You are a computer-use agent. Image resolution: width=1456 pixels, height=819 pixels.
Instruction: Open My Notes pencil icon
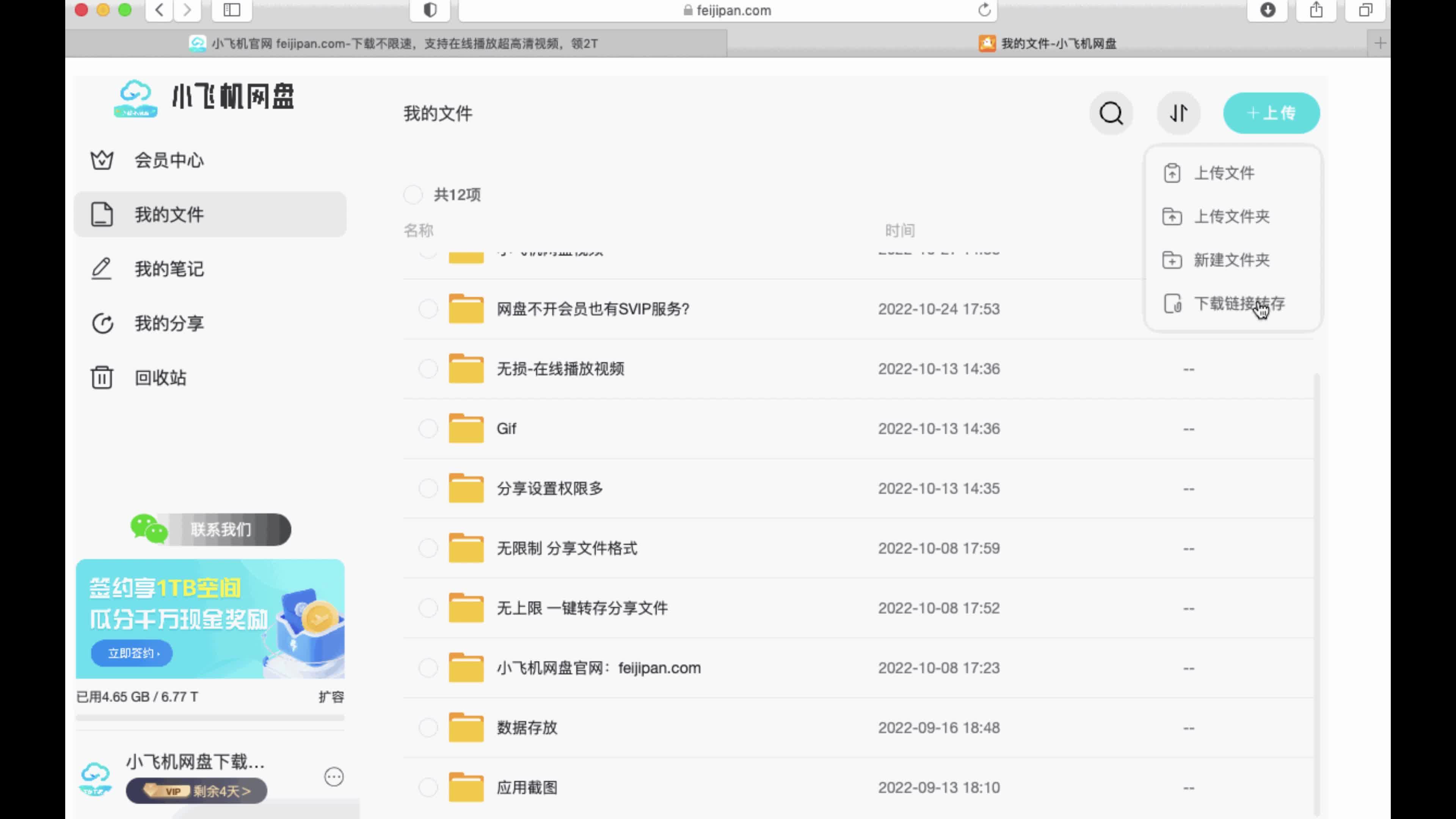102,268
